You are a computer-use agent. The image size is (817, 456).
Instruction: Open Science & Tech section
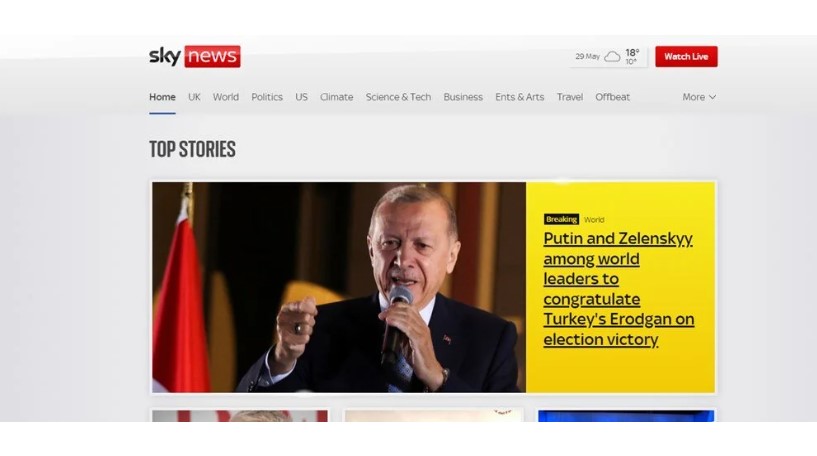[398, 97]
